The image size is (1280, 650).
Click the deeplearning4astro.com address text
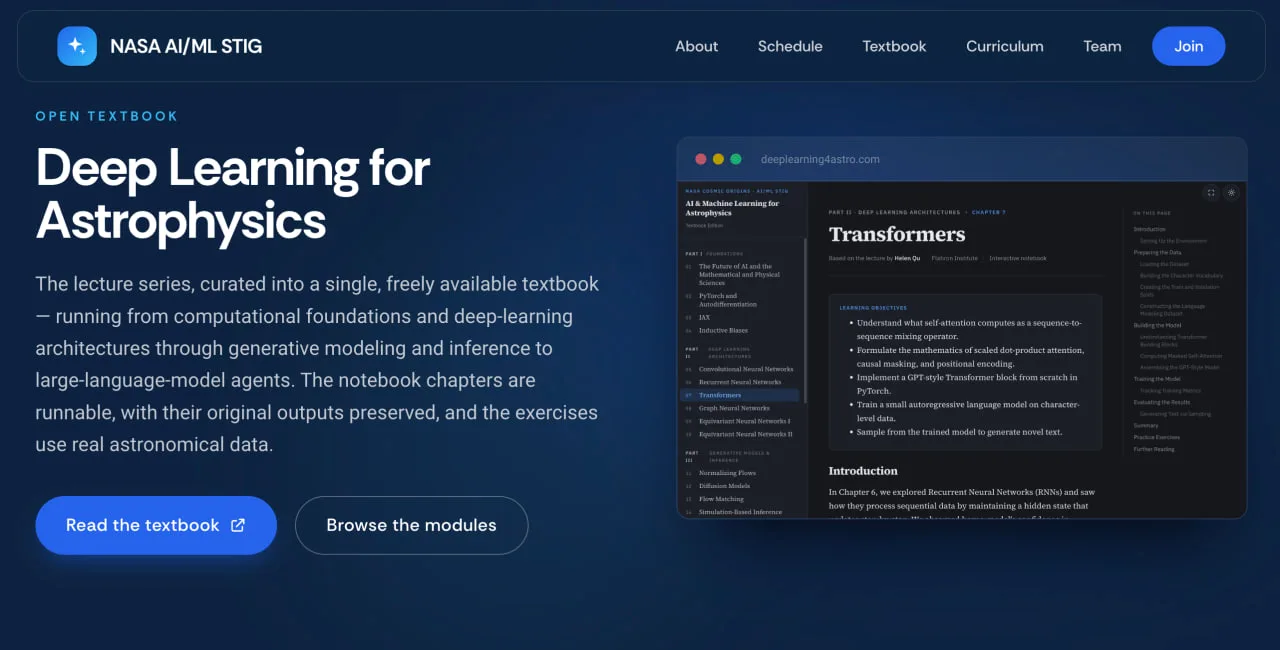tap(820, 159)
